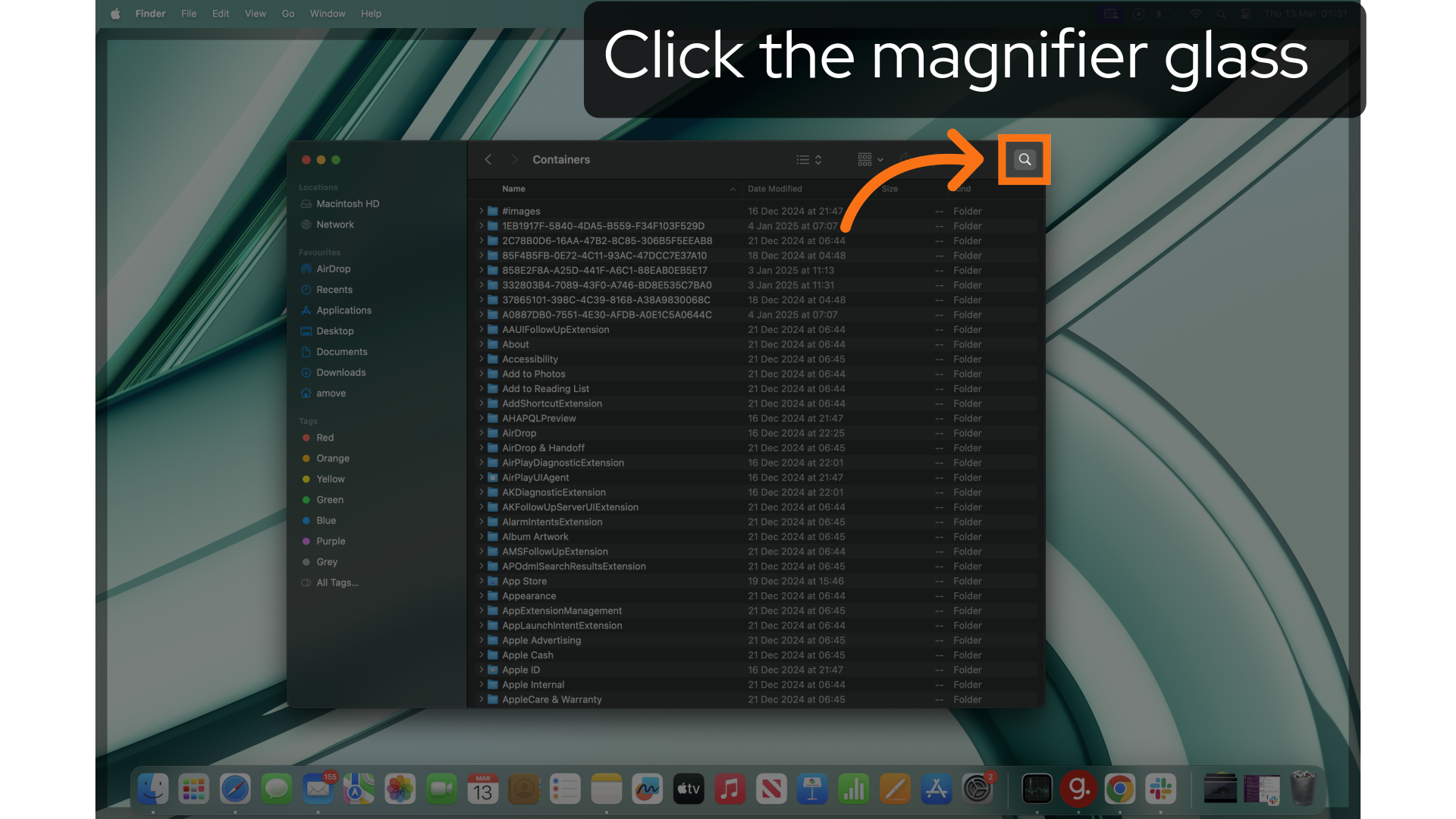This screenshot has width=1456, height=819.
Task: Expand the App Store folder
Action: tap(481, 581)
